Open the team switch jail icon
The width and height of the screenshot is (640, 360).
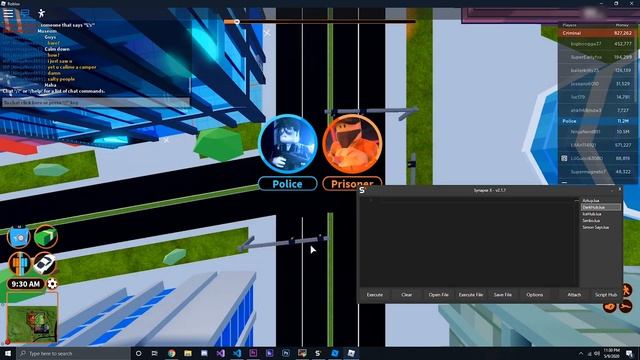(x=19, y=263)
